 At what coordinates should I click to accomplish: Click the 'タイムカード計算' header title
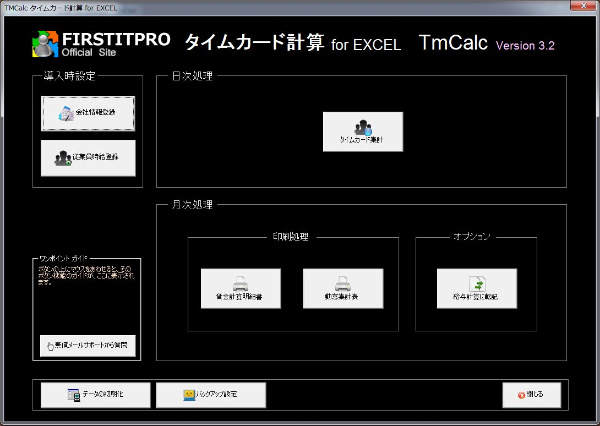pos(255,42)
